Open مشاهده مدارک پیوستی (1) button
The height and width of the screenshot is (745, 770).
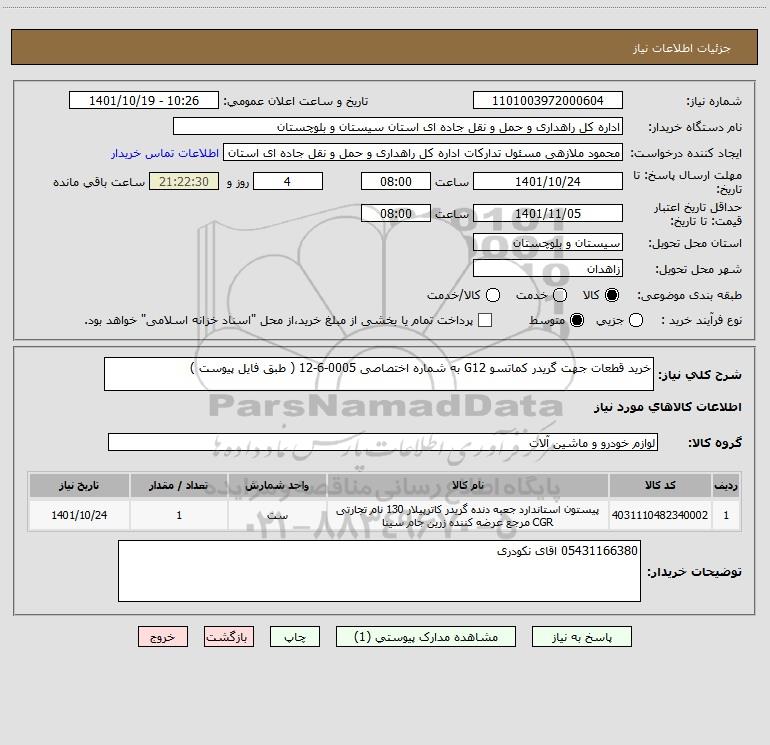click(x=426, y=637)
